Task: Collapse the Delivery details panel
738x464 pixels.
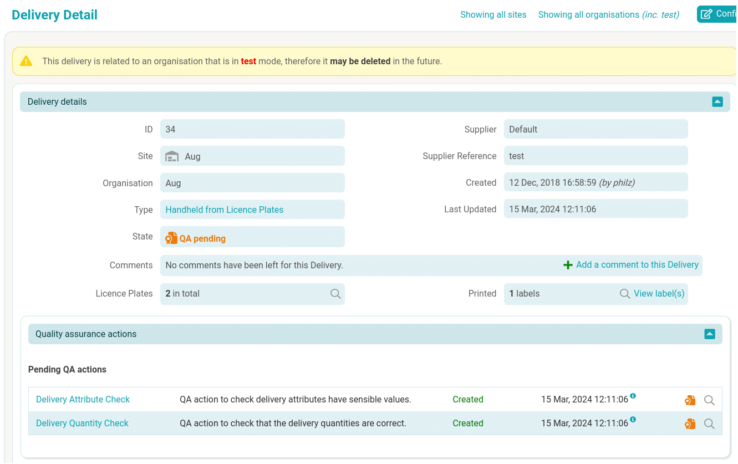Action: 717,102
